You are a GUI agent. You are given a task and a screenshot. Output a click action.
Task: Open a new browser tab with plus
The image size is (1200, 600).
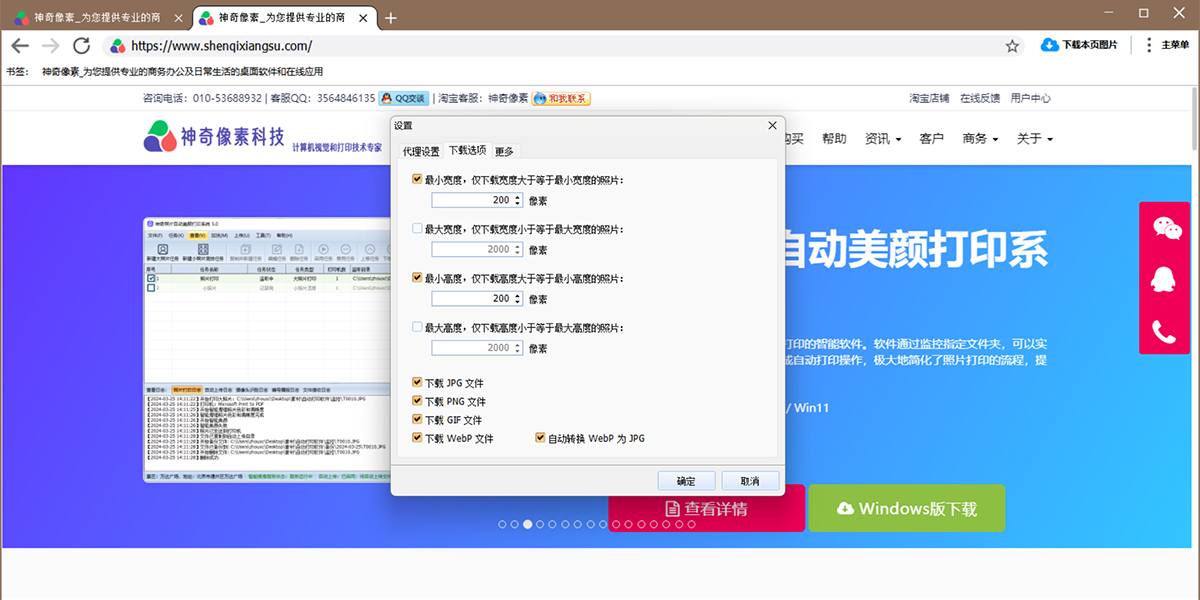391,18
